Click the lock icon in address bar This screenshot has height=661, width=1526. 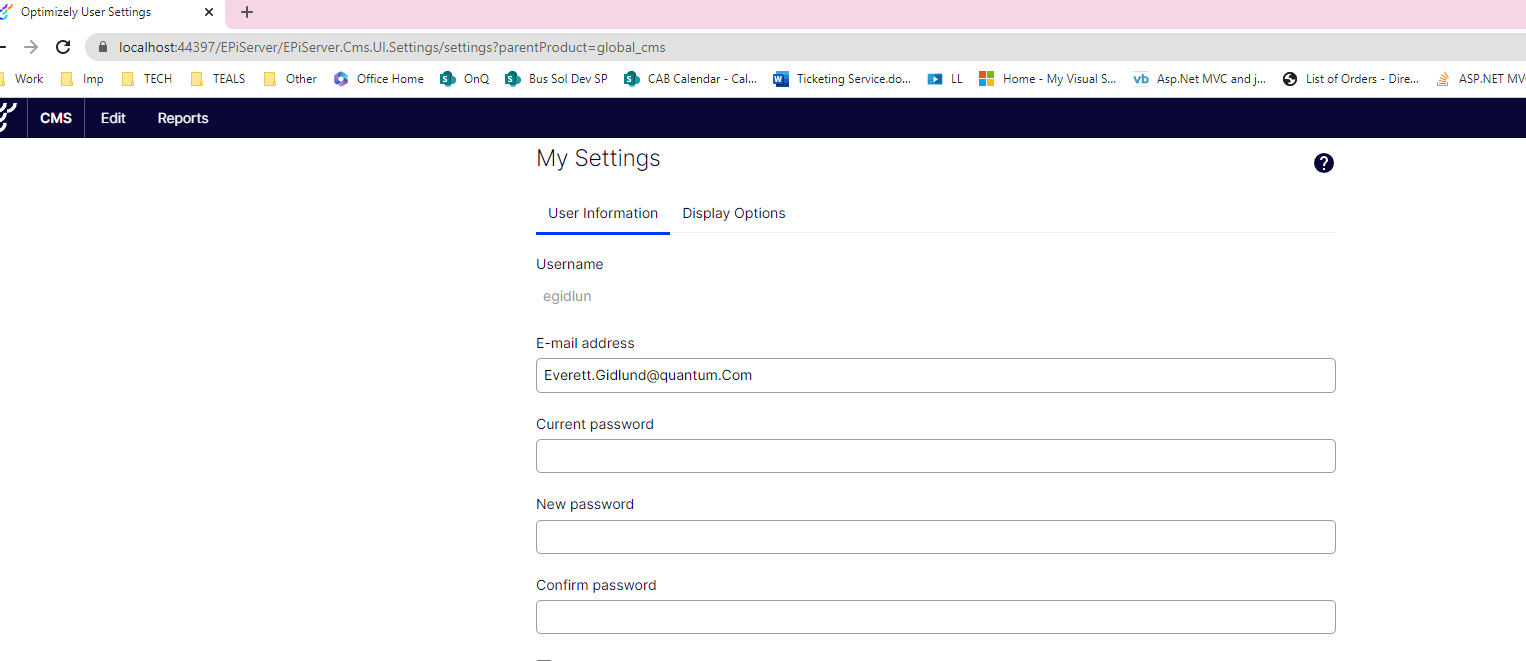[102, 47]
